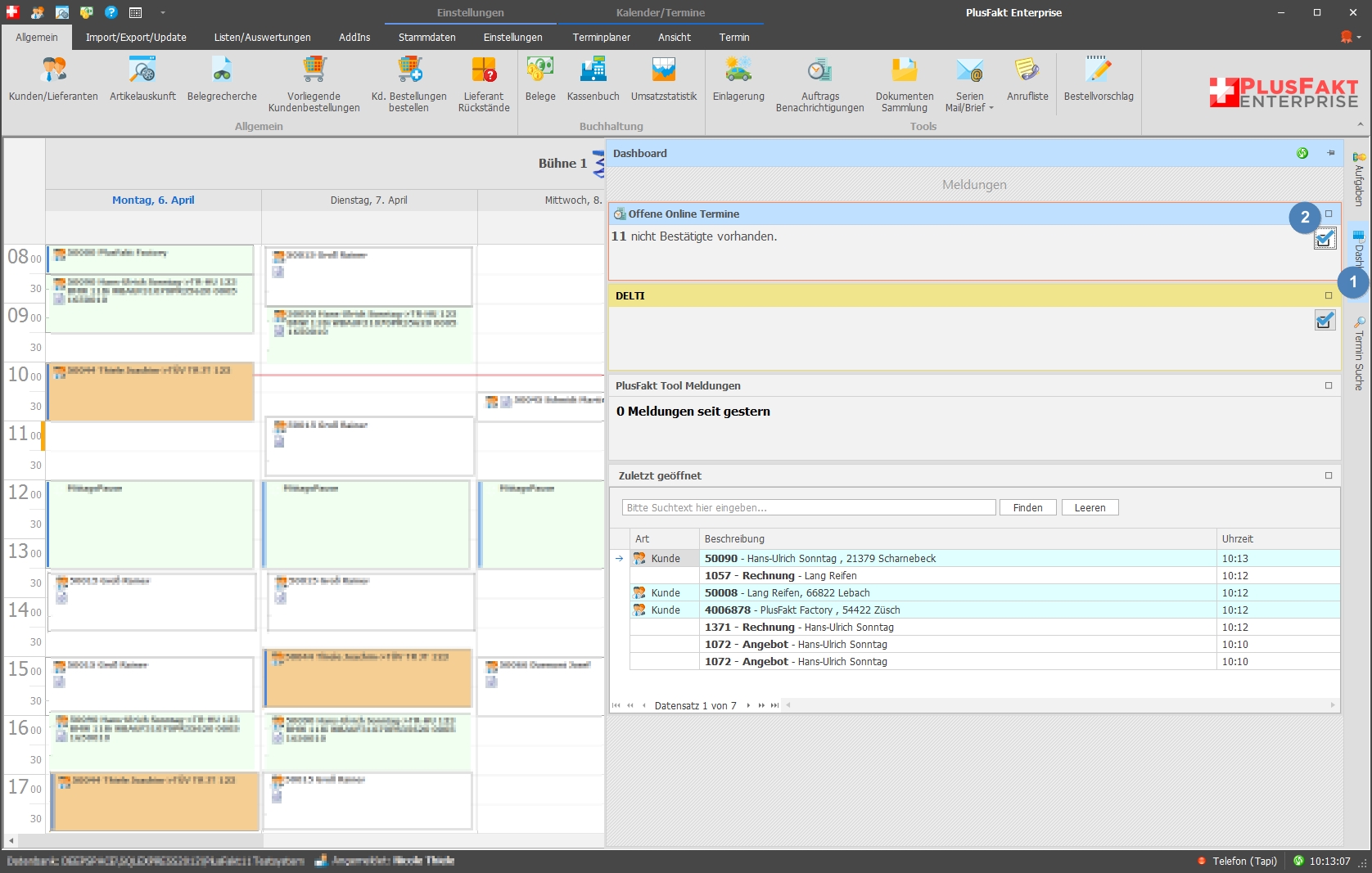
Task: Toggle checkbox in DELTI panel
Action: [x=1325, y=320]
